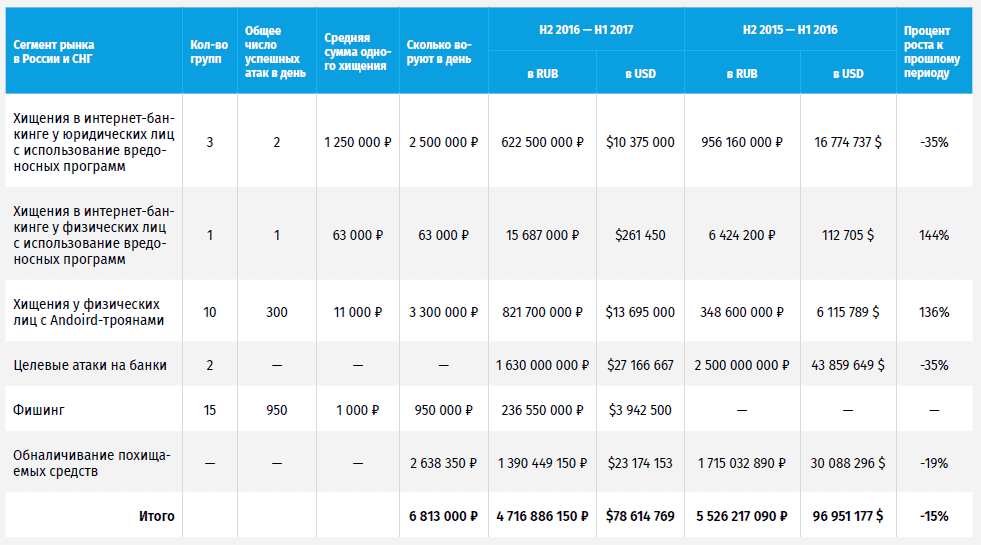Click the 'Средняя сумма одного хищения' header
The image size is (981, 545).
(x=357, y=52)
